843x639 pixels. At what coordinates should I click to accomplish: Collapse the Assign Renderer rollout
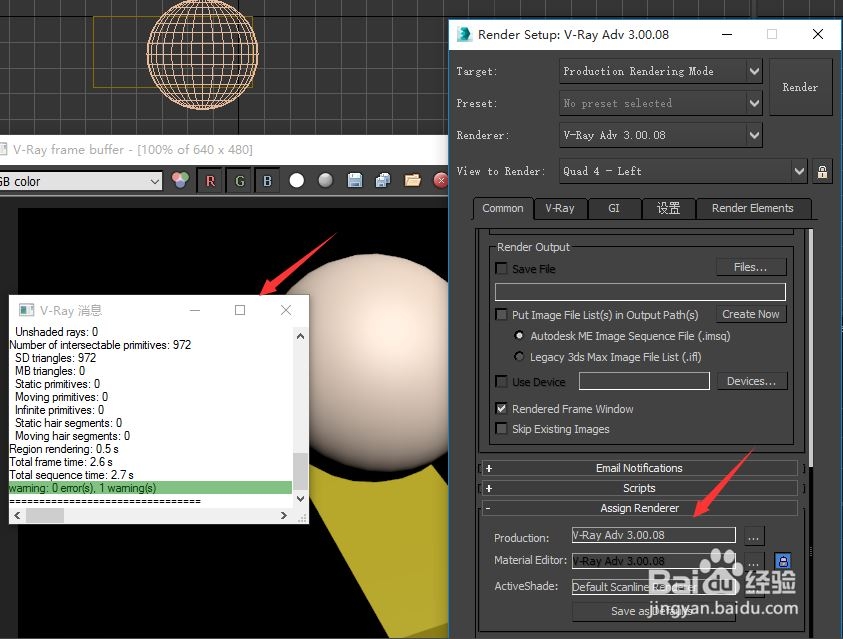pos(639,508)
